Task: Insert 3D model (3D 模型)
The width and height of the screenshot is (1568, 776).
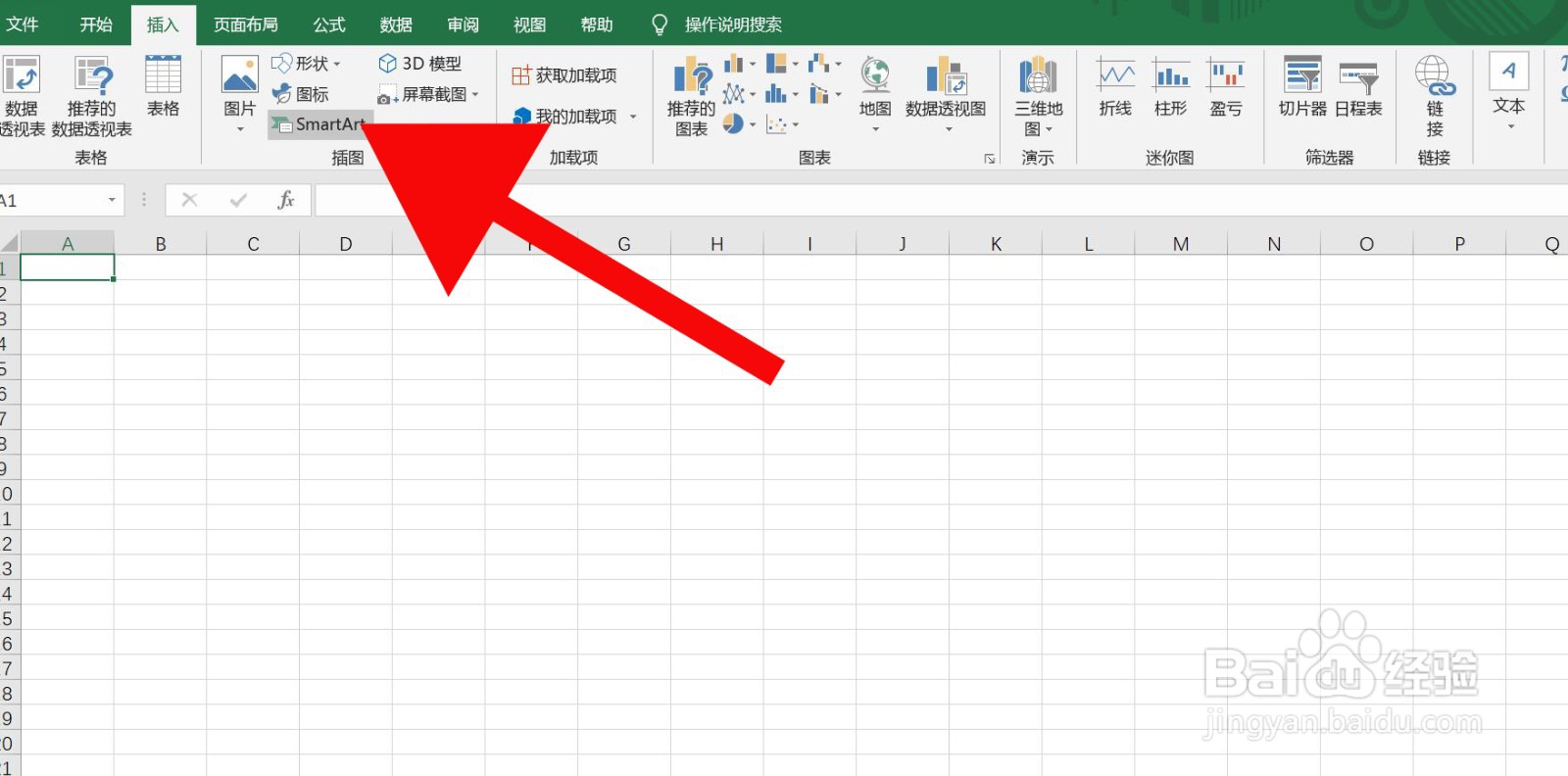Action: click(x=419, y=64)
